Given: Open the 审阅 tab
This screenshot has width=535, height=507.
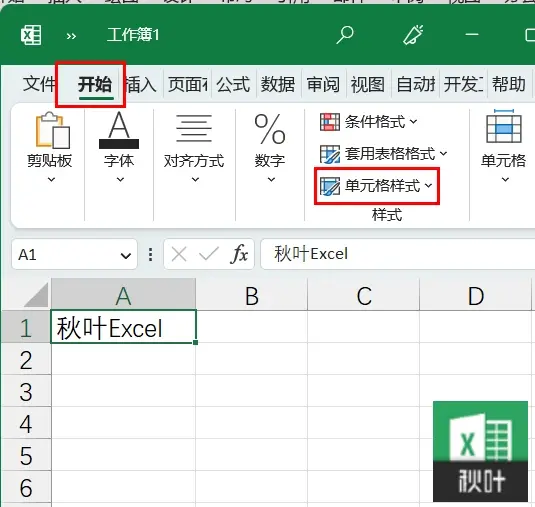Looking at the screenshot, I should 323,84.
